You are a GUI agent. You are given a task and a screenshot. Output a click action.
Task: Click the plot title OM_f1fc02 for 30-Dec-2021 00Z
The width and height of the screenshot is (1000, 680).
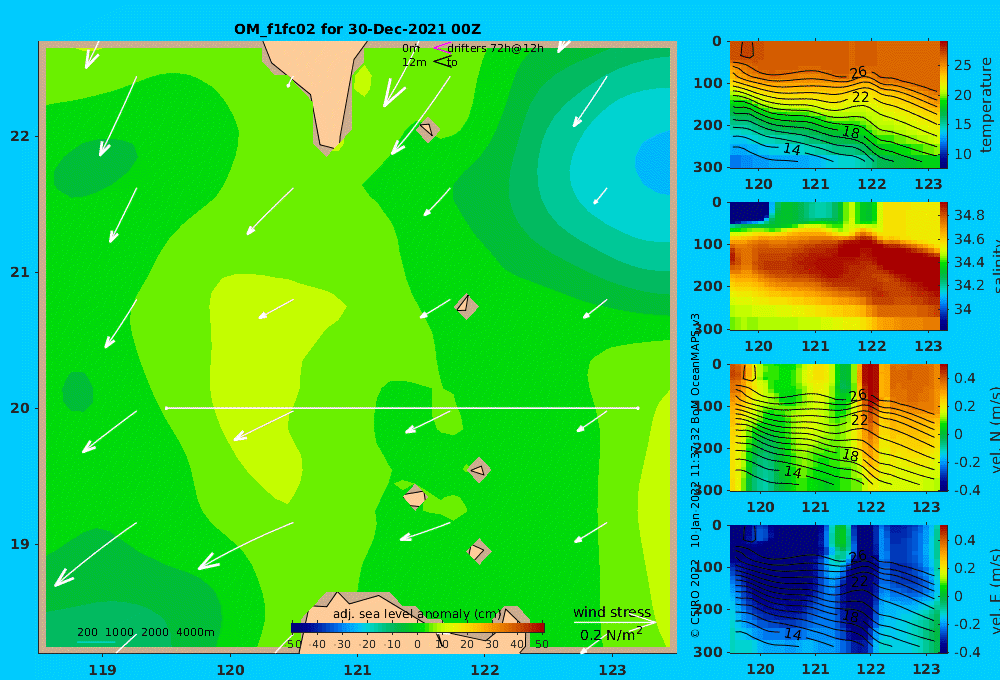pos(357,29)
